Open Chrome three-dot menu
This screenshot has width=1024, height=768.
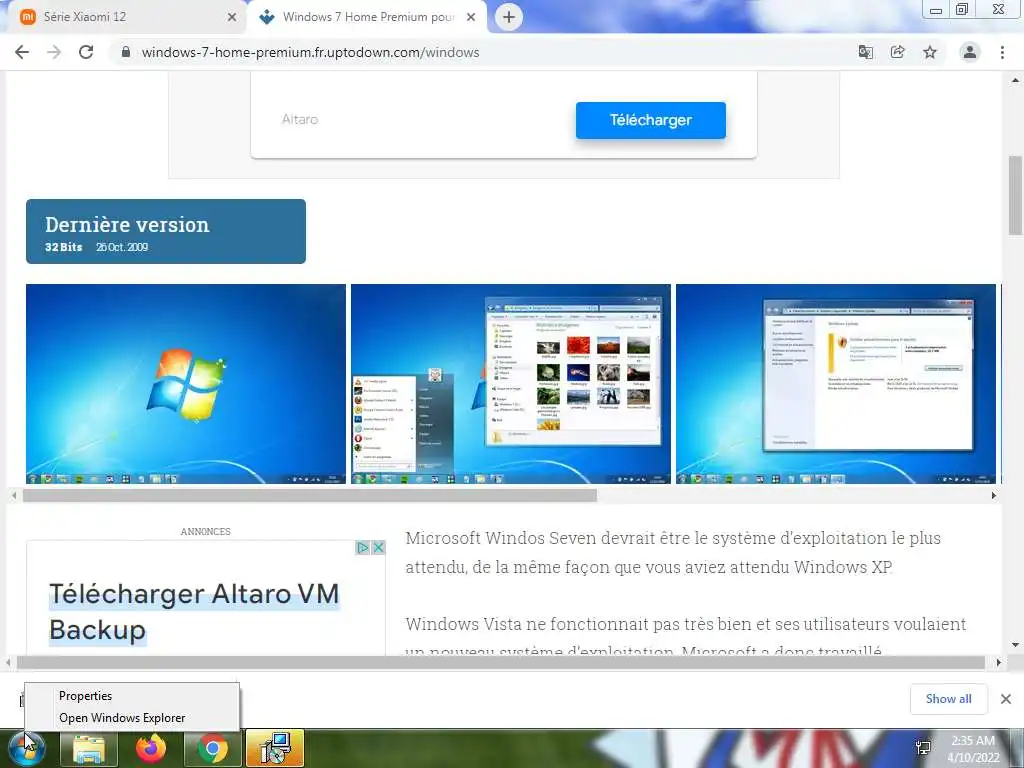coord(1002,52)
